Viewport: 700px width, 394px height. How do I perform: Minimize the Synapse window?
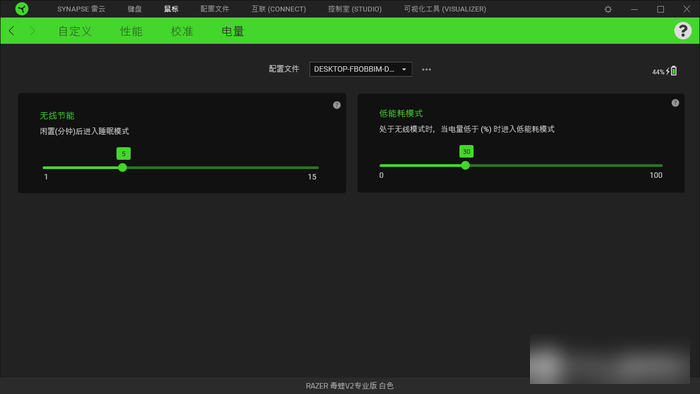[x=634, y=9]
